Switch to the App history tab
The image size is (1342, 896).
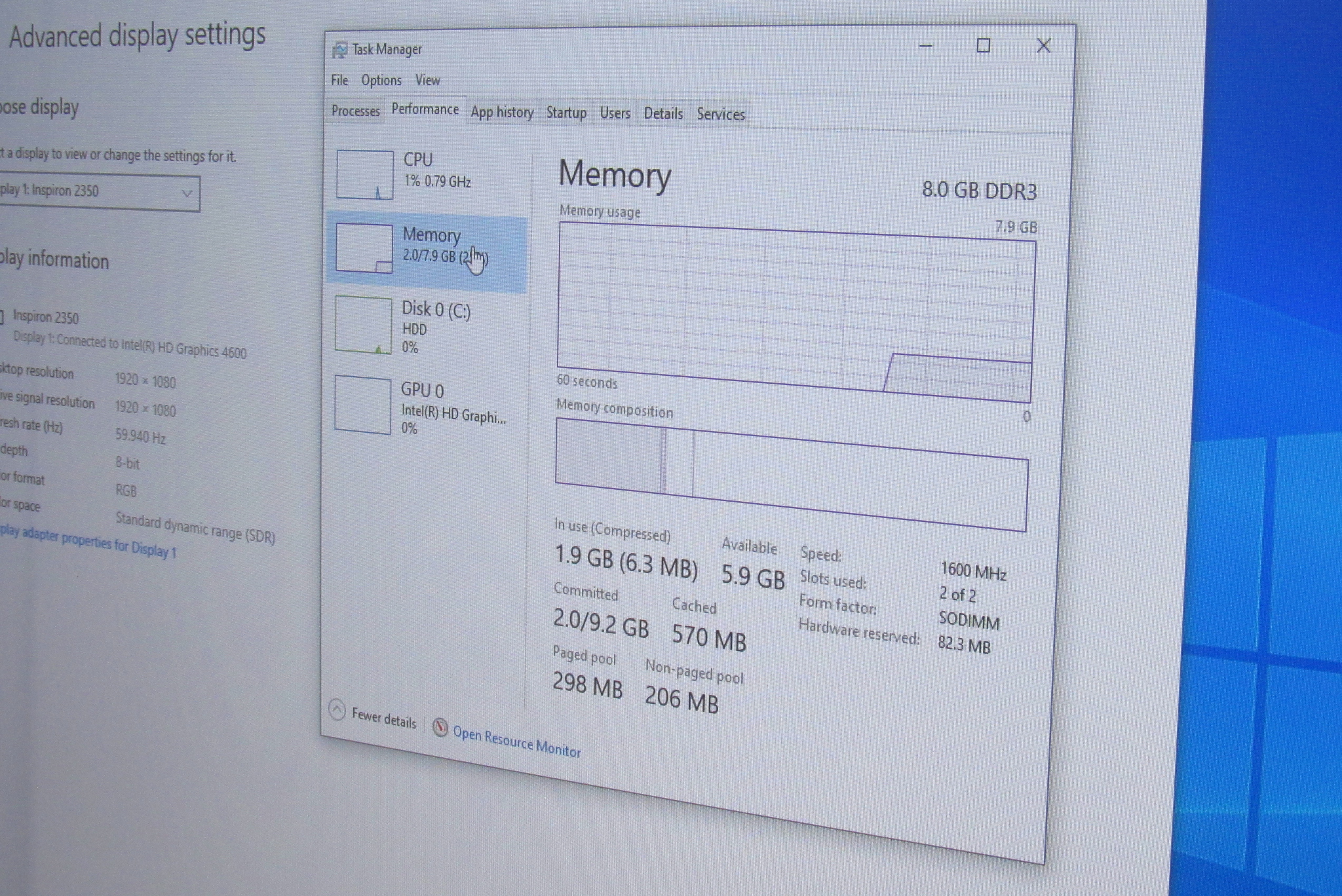[502, 113]
